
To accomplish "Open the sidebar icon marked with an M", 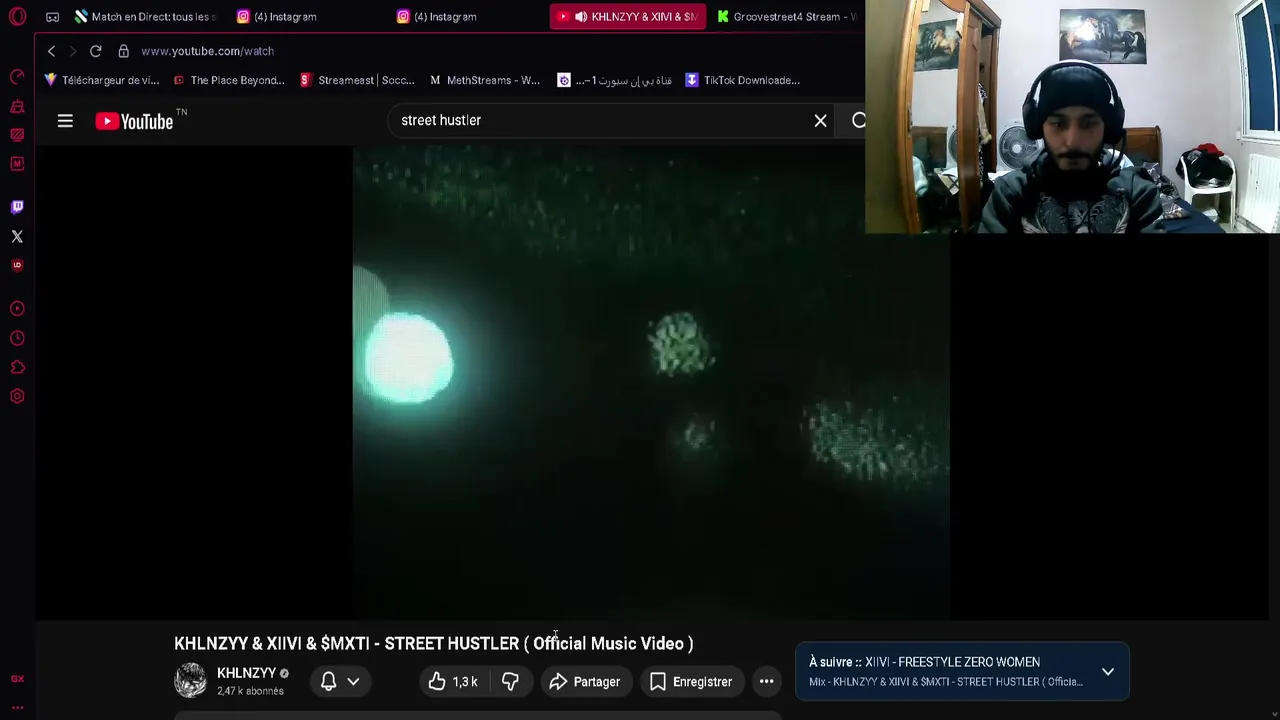I will 17,163.
